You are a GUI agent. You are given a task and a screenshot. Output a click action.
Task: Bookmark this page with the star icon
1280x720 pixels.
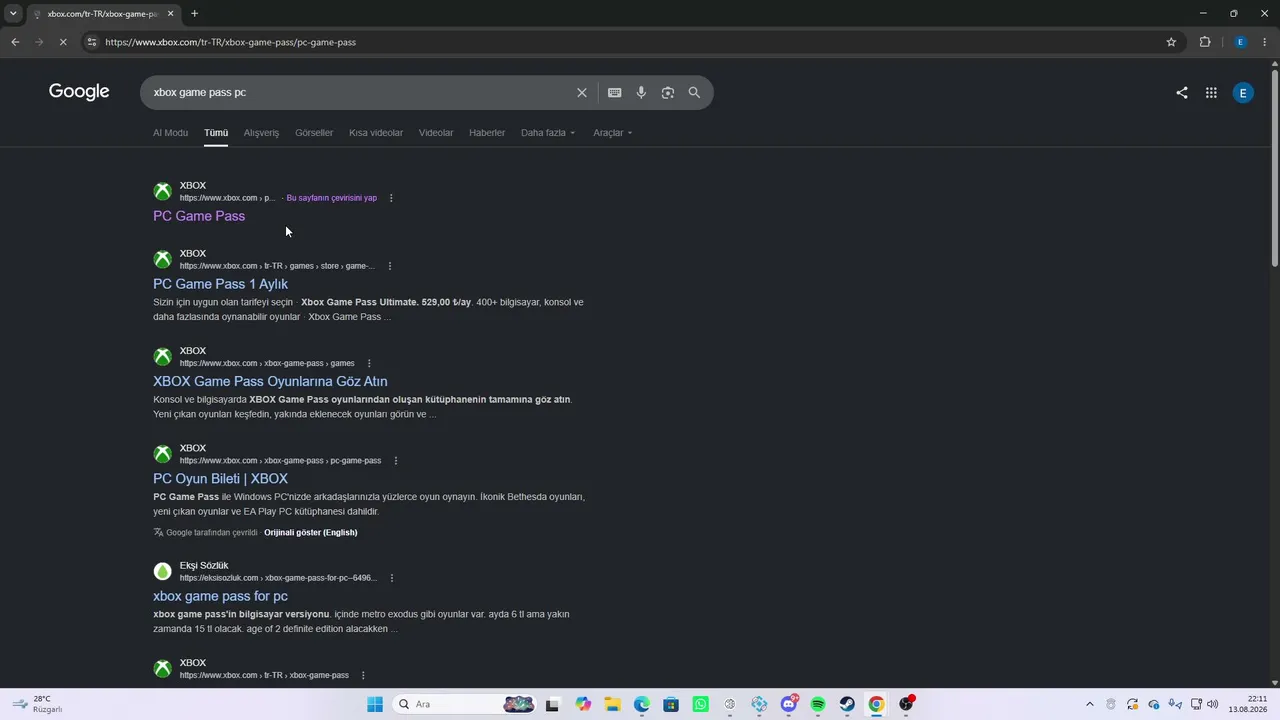point(1171,42)
